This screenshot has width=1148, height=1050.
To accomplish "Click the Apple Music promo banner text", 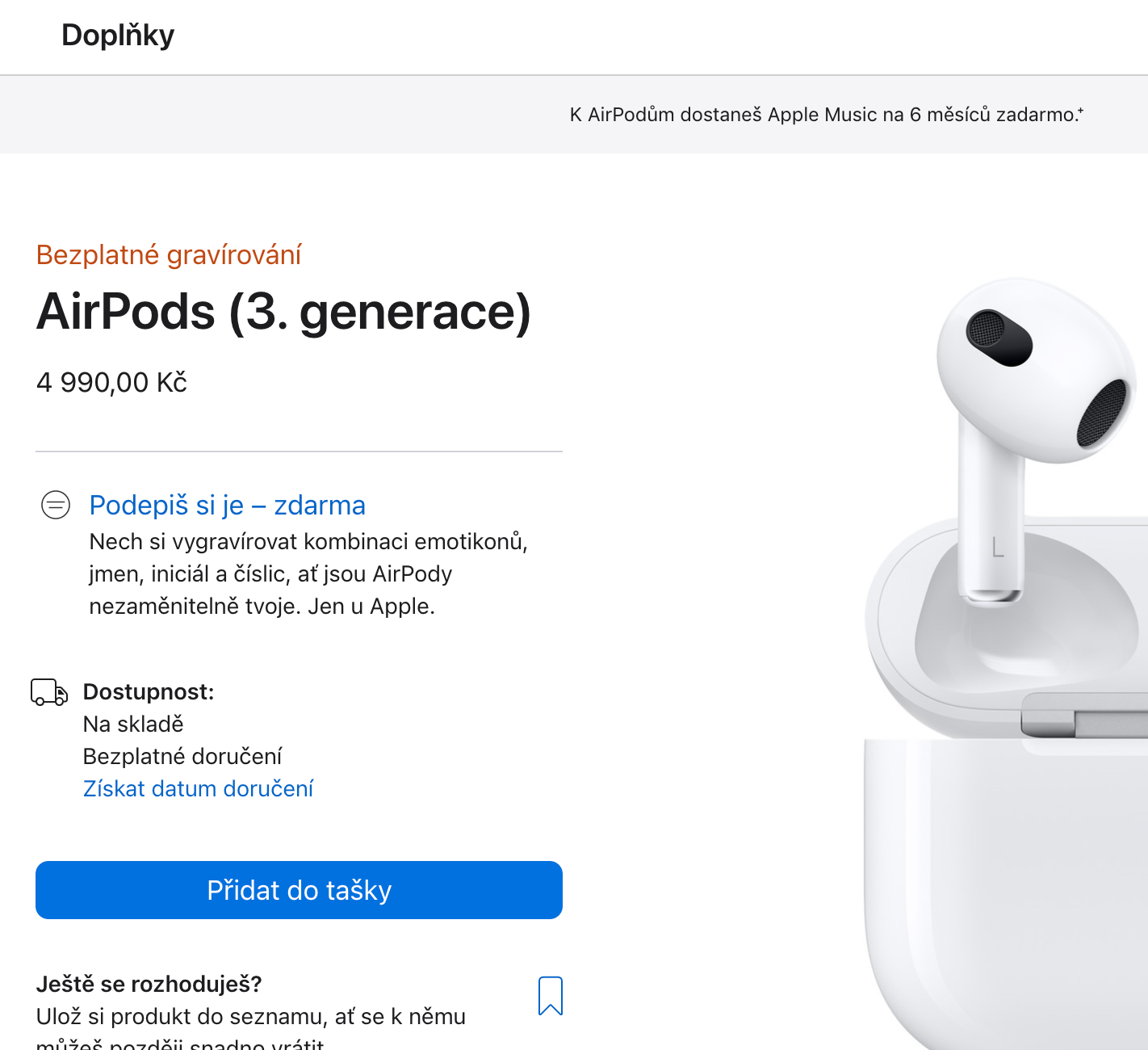I will (823, 115).
